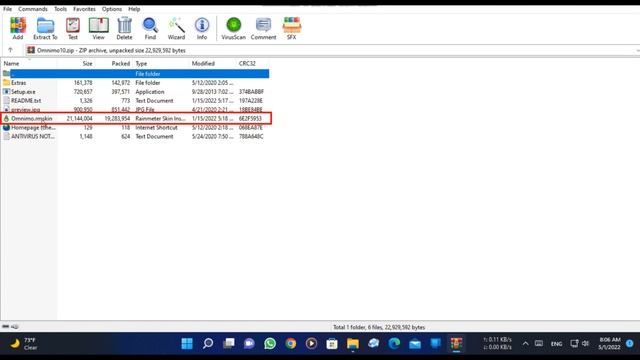Click the Omnimo10.zip archive path field
This screenshot has width=640, height=360.
point(331,50)
